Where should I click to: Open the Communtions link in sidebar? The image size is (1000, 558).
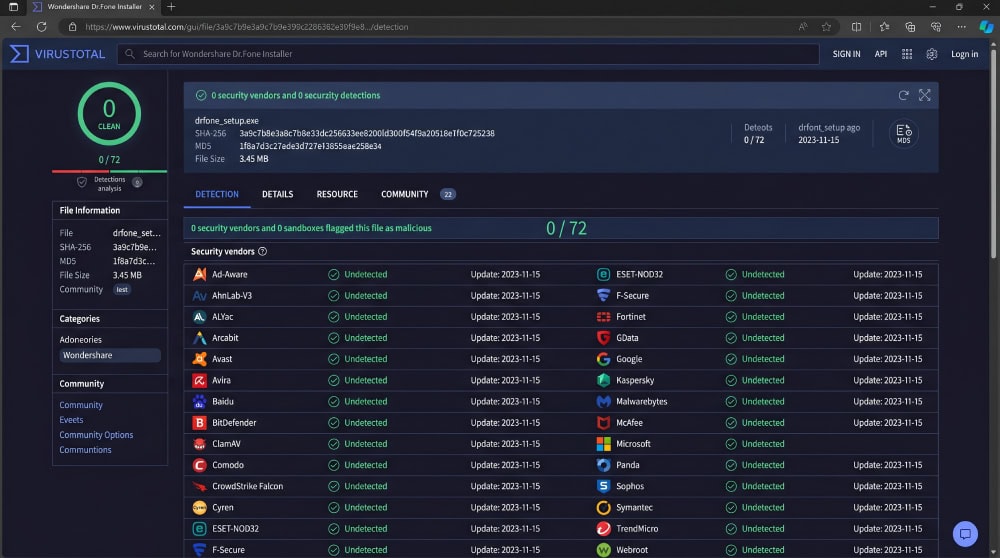click(85, 450)
